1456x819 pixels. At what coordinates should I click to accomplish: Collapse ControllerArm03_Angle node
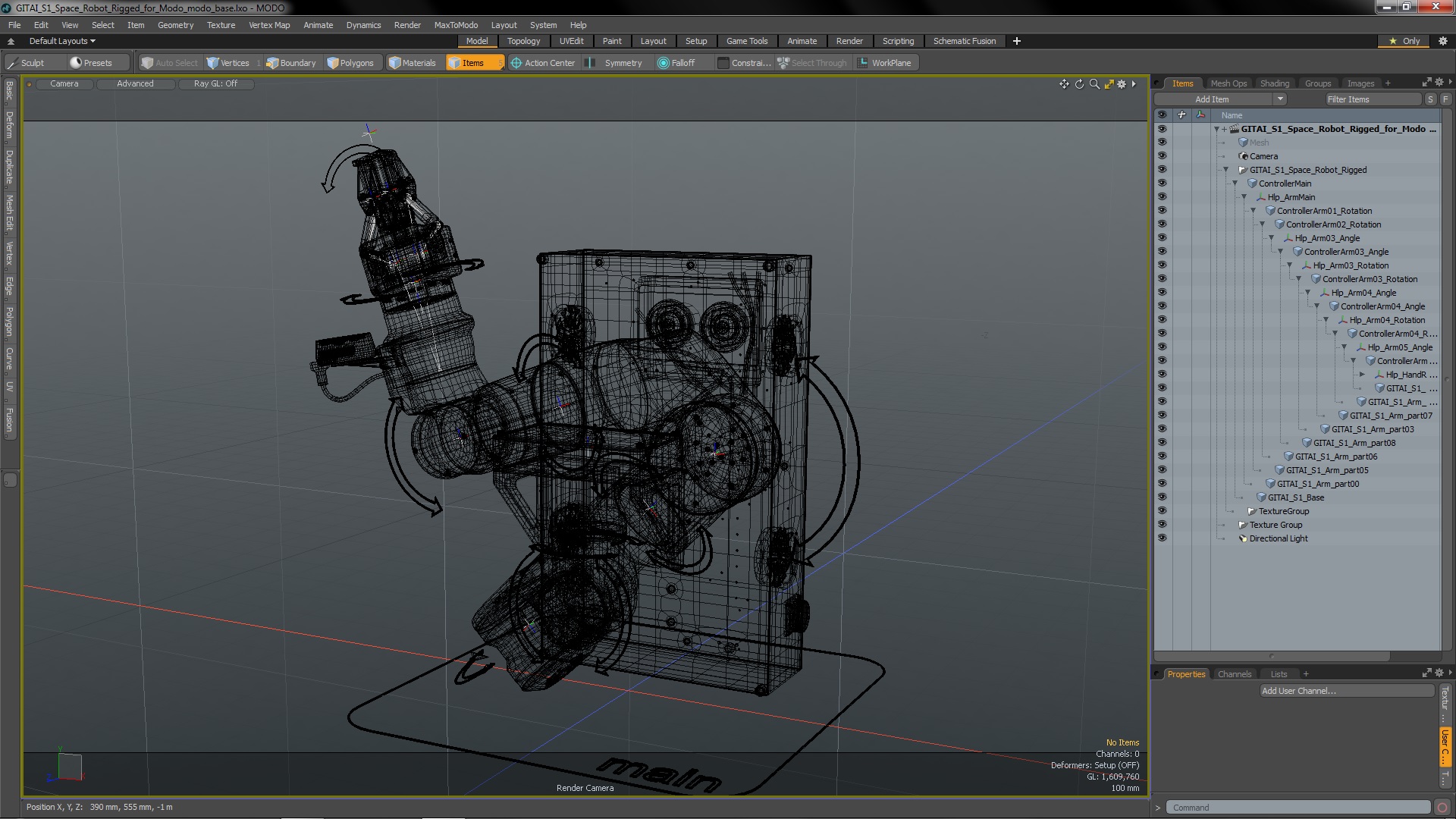click(x=1281, y=252)
